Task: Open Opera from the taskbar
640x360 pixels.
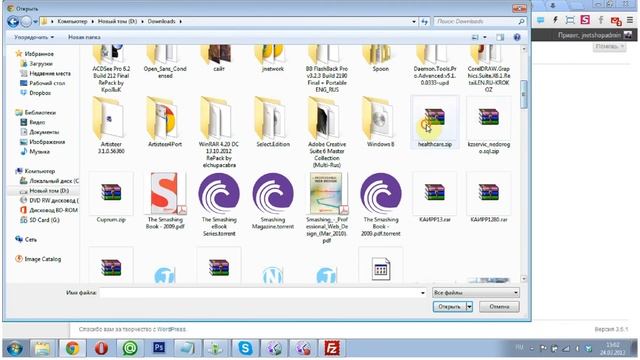Action: (101, 349)
